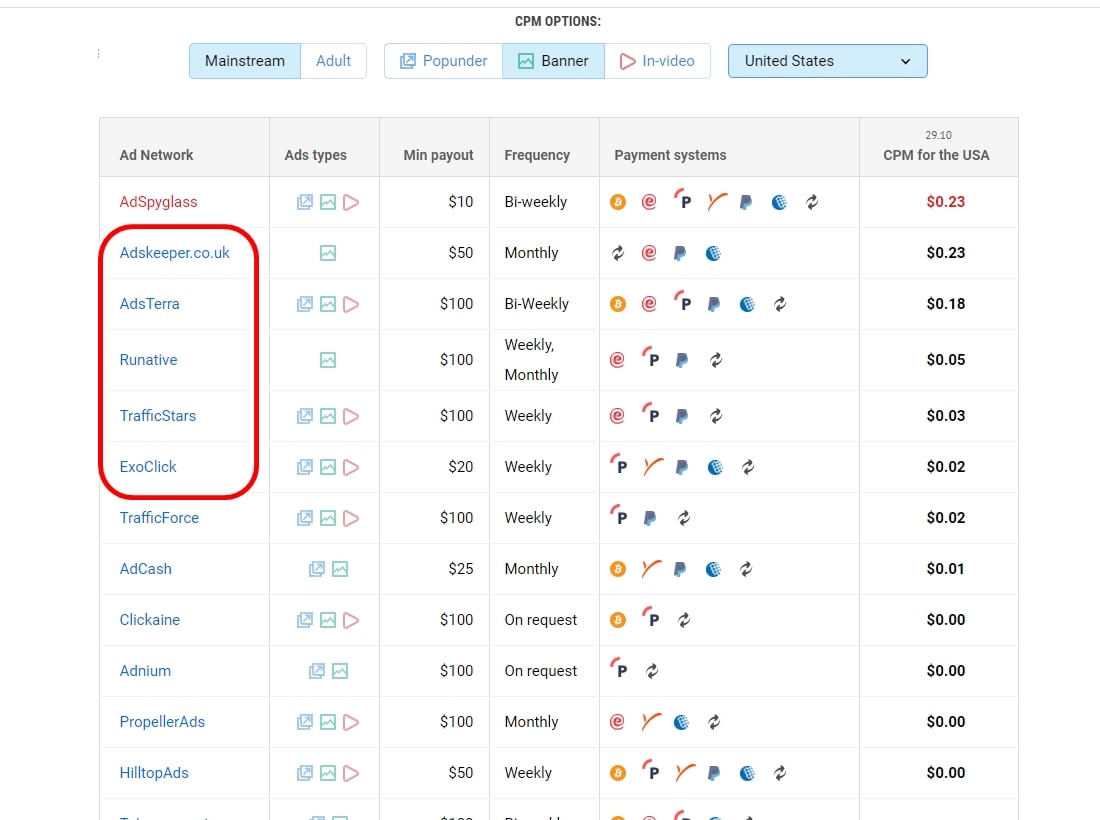
Task: Open the TrafficForce network link
Action: coord(159,518)
